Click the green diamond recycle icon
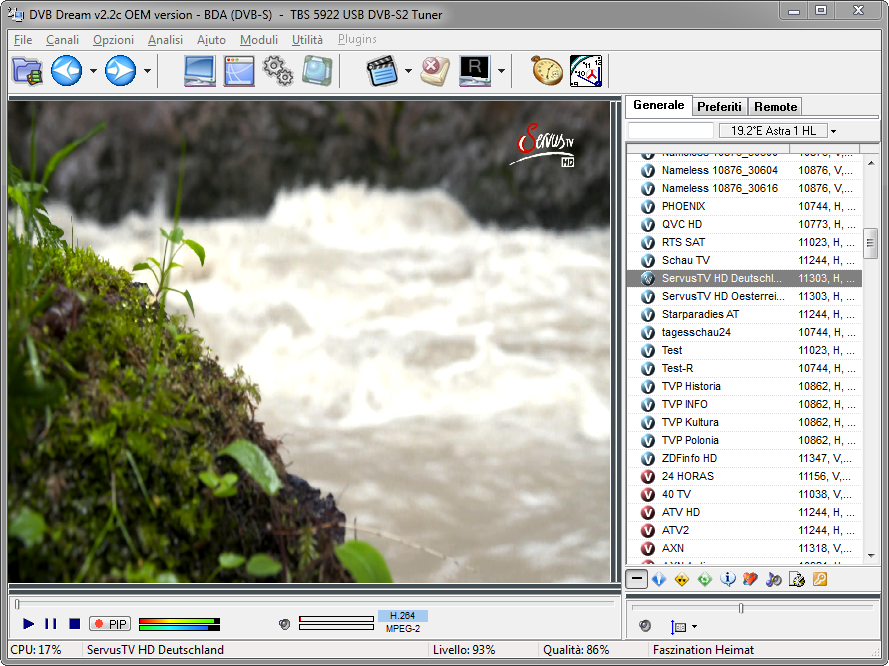The image size is (889, 666). (x=705, y=579)
